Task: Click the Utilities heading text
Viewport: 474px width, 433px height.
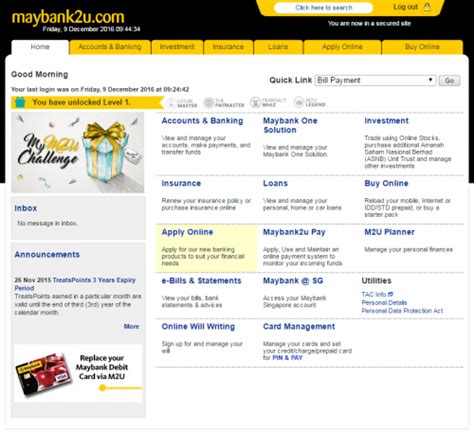Action: pyautogui.click(x=376, y=281)
